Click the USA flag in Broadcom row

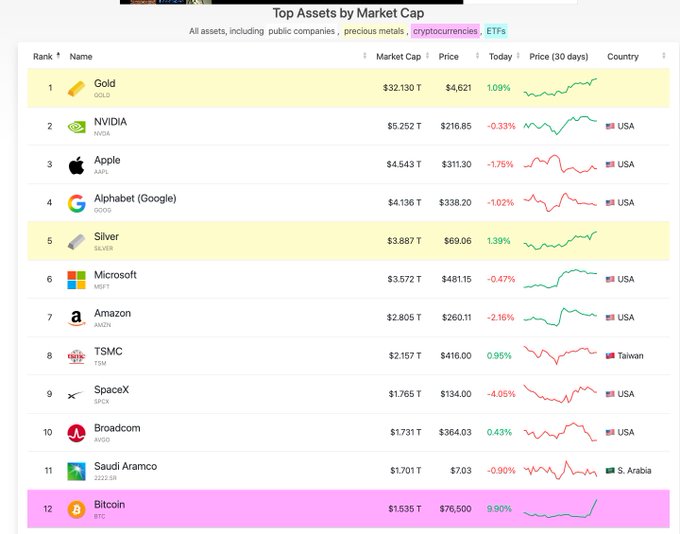click(610, 432)
